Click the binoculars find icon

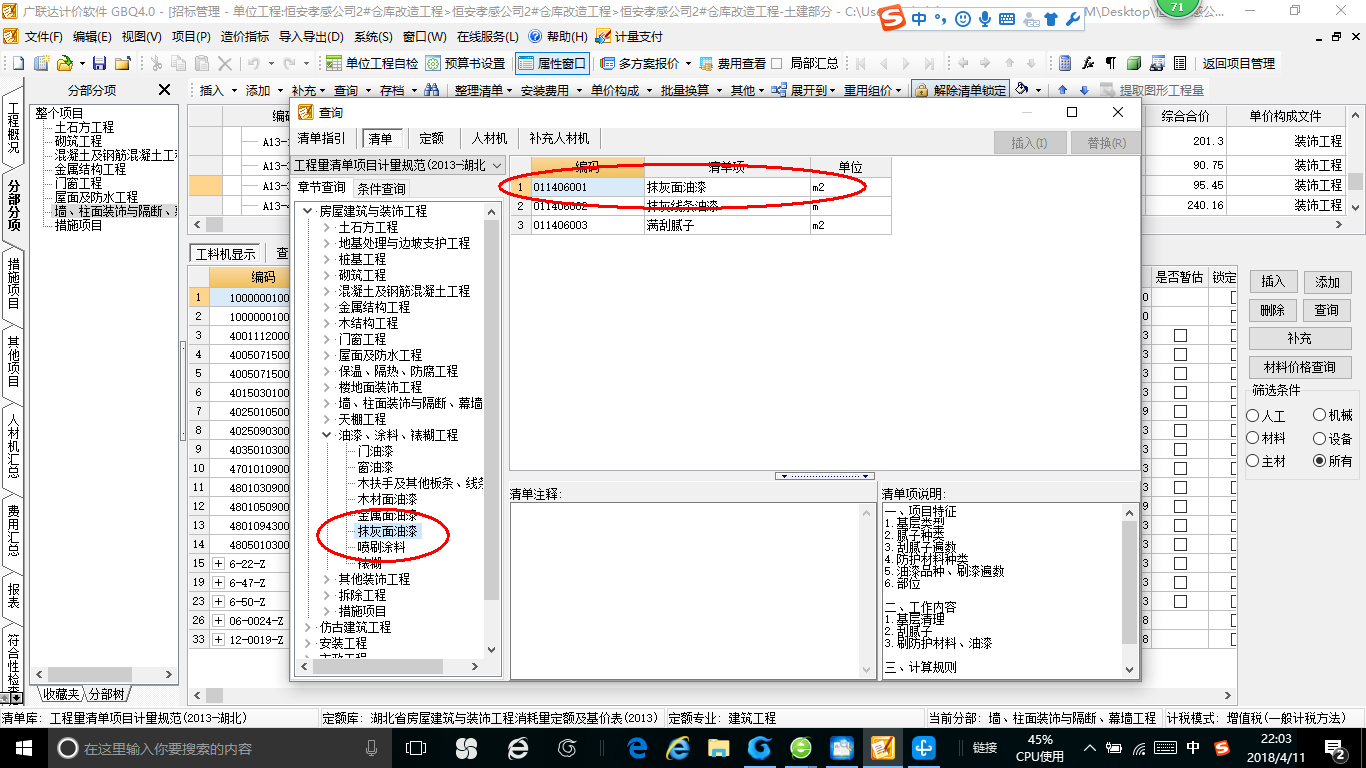(x=431, y=90)
